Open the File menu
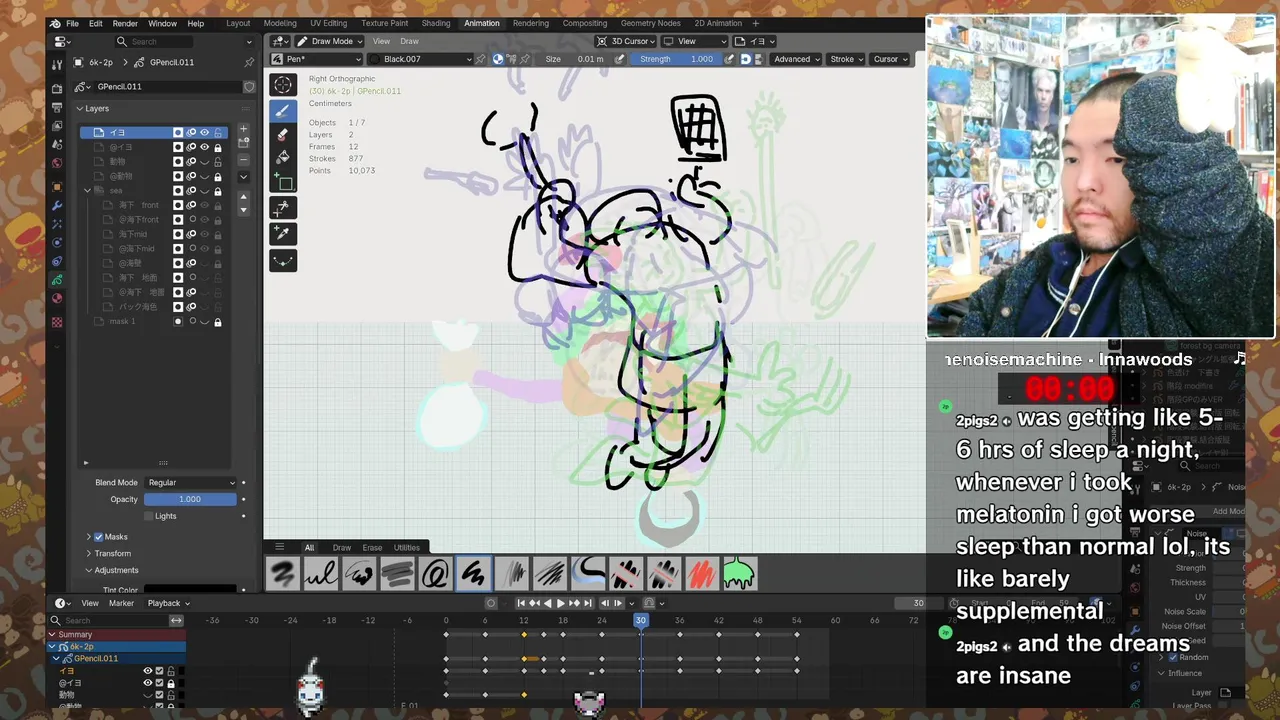Viewport: 1280px width, 720px height. 72,23
